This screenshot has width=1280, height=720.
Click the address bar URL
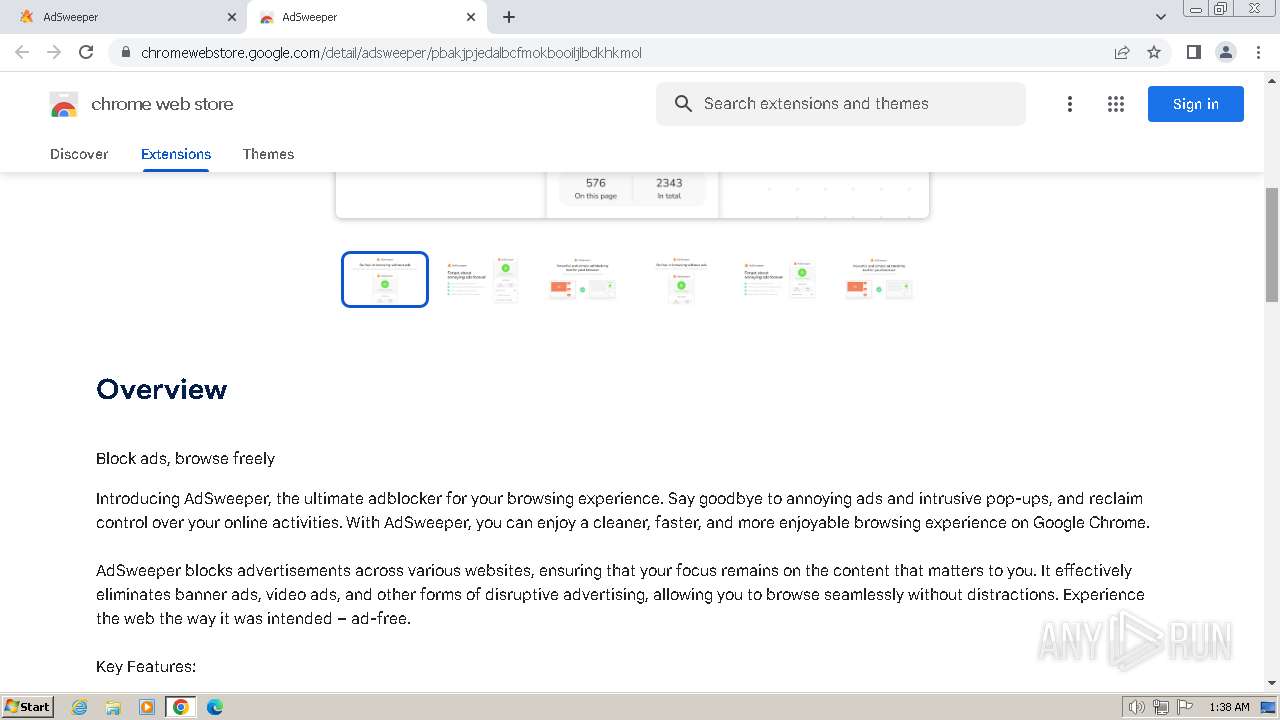coord(391,53)
